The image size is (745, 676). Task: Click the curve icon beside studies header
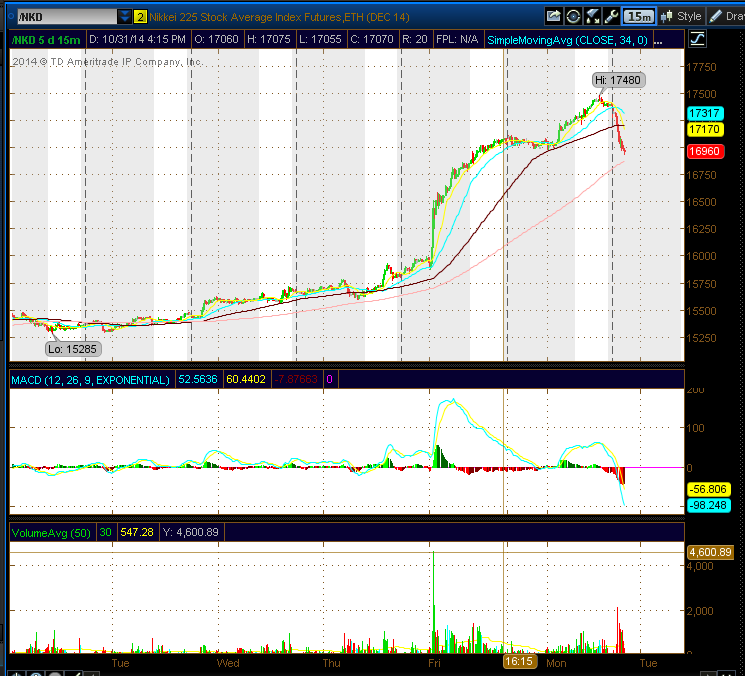(x=697, y=39)
